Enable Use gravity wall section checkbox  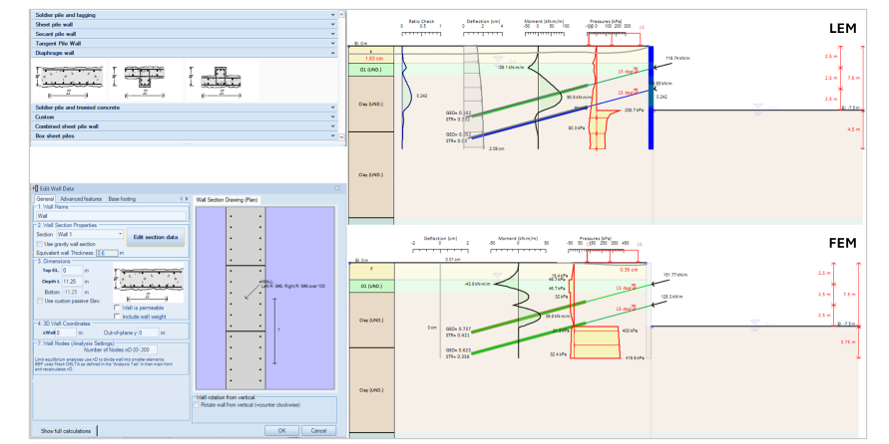pyautogui.click(x=40, y=244)
